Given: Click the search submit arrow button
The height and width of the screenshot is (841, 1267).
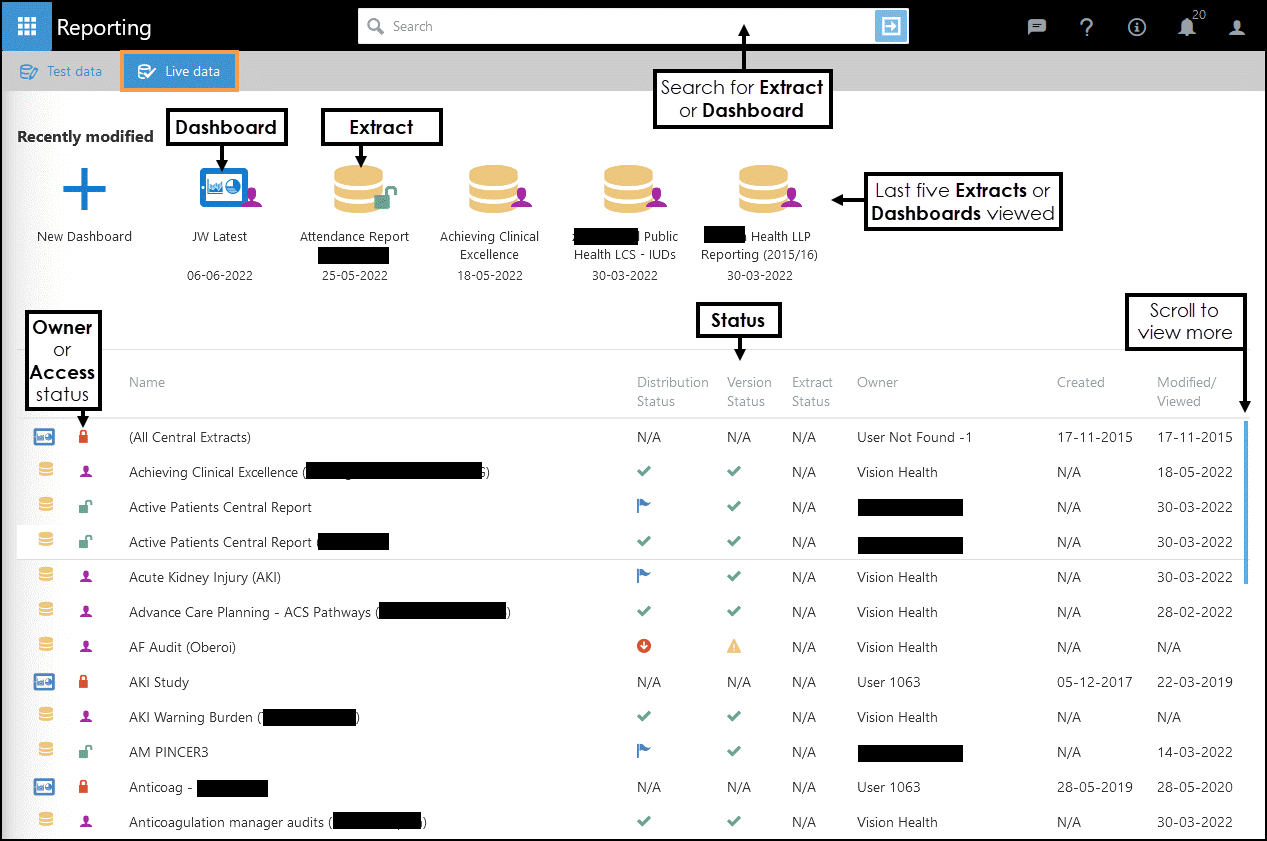Looking at the screenshot, I should coord(890,26).
